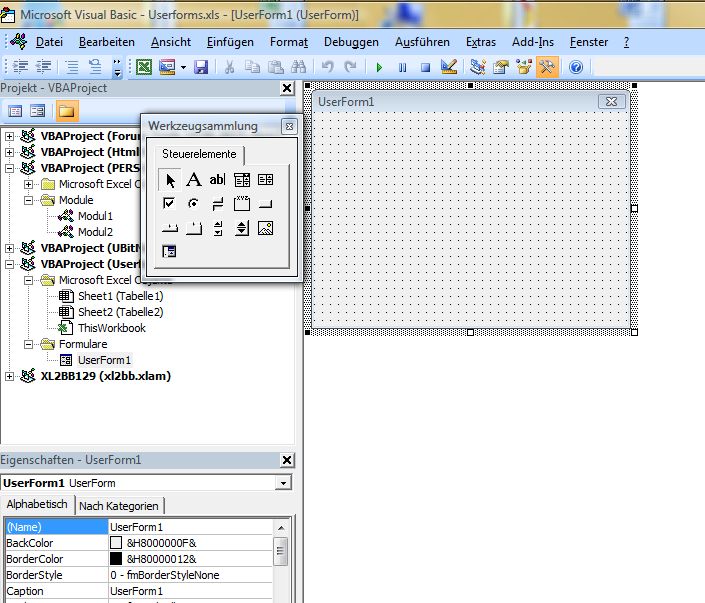This screenshot has height=603, width=705.
Task: Pick the CheckBox control tool
Action: point(169,204)
